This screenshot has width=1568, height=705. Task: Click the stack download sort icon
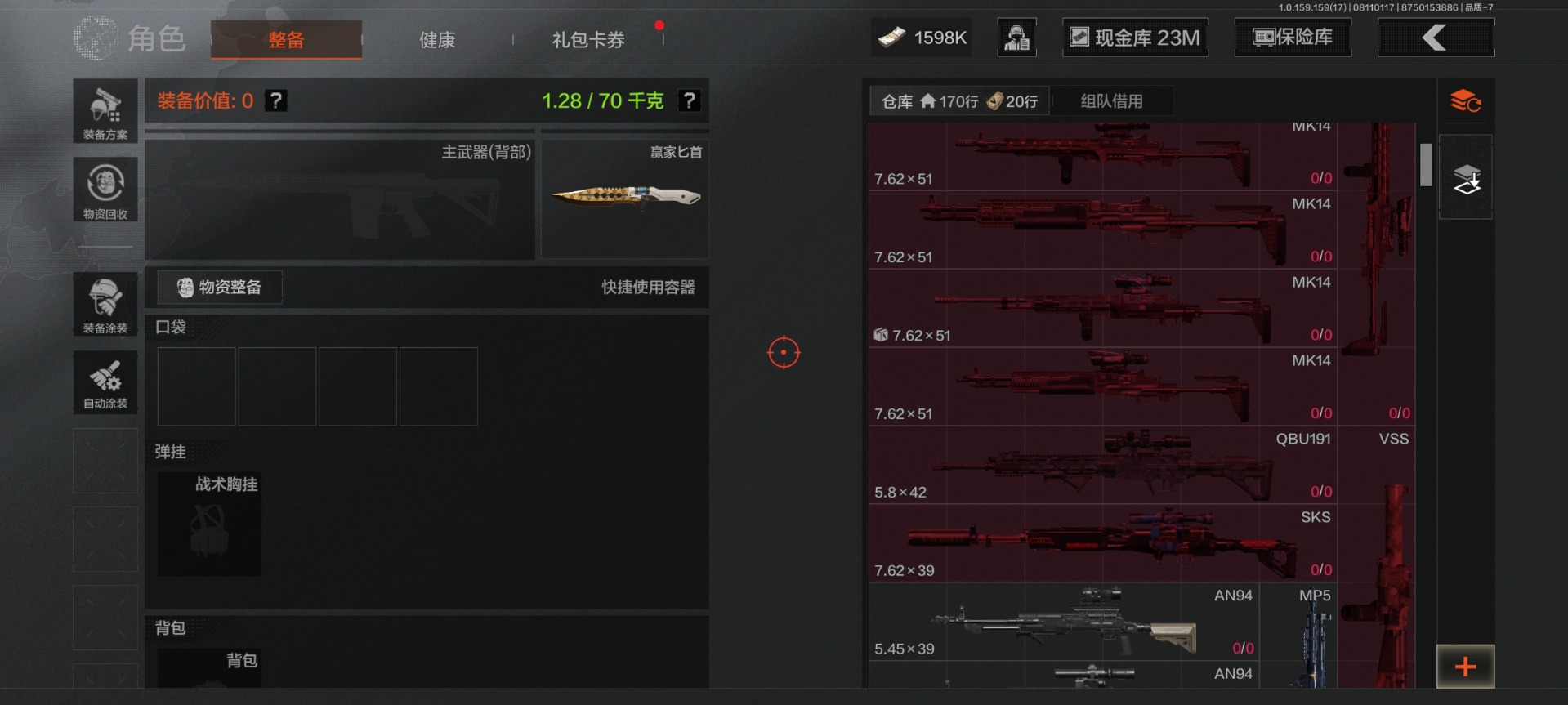pos(1466,178)
